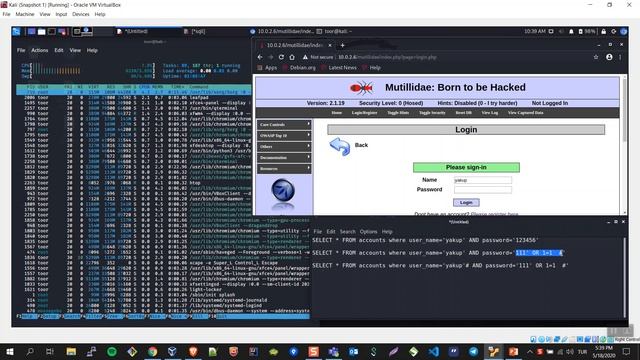Open VirtualBox Devices menu
640x360 pixels.
click(80, 14)
